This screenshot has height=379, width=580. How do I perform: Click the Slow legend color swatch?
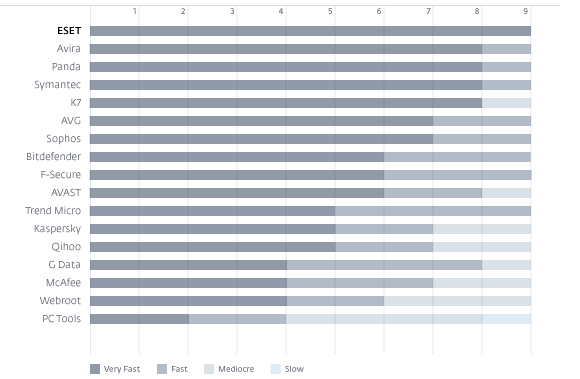click(x=276, y=369)
